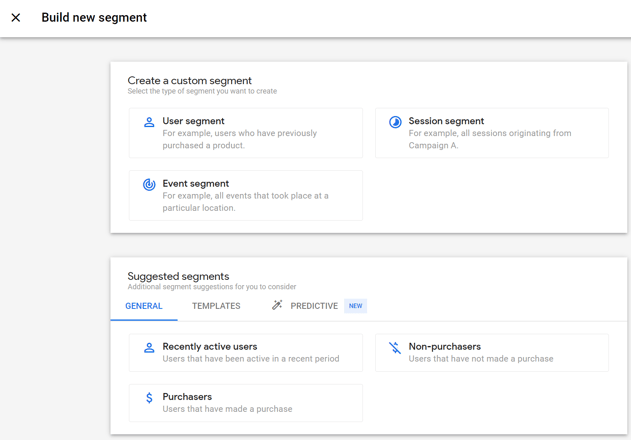
Task: Click the Recently active users person icon
Action: coord(149,348)
